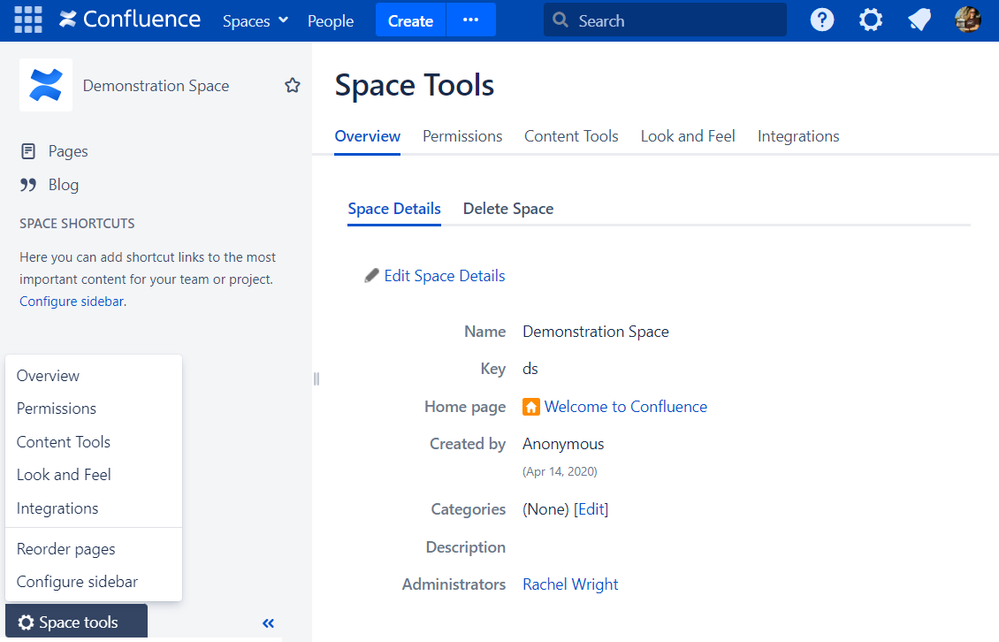Choose Reorder pages in popup menu
Image resolution: width=999 pixels, height=642 pixels.
coord(94,549)
